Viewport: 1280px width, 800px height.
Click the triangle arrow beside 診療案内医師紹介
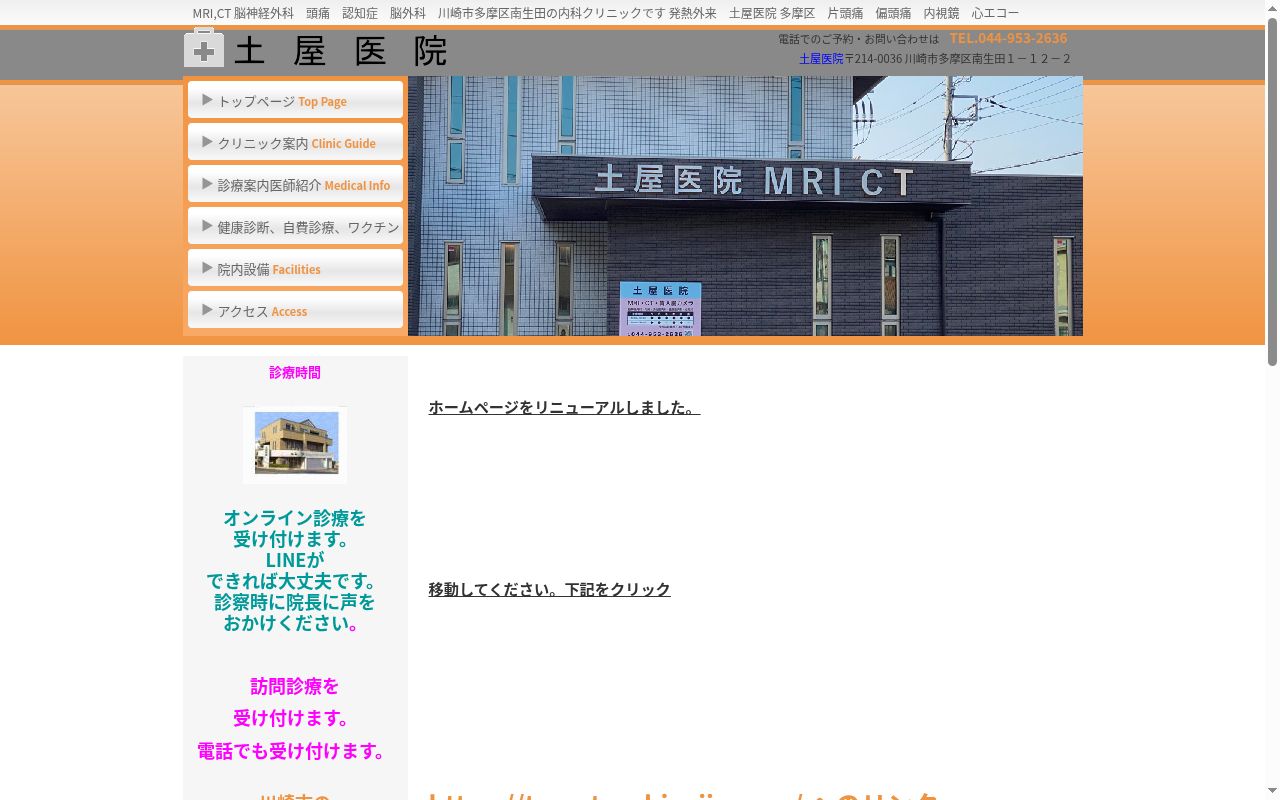207,184
